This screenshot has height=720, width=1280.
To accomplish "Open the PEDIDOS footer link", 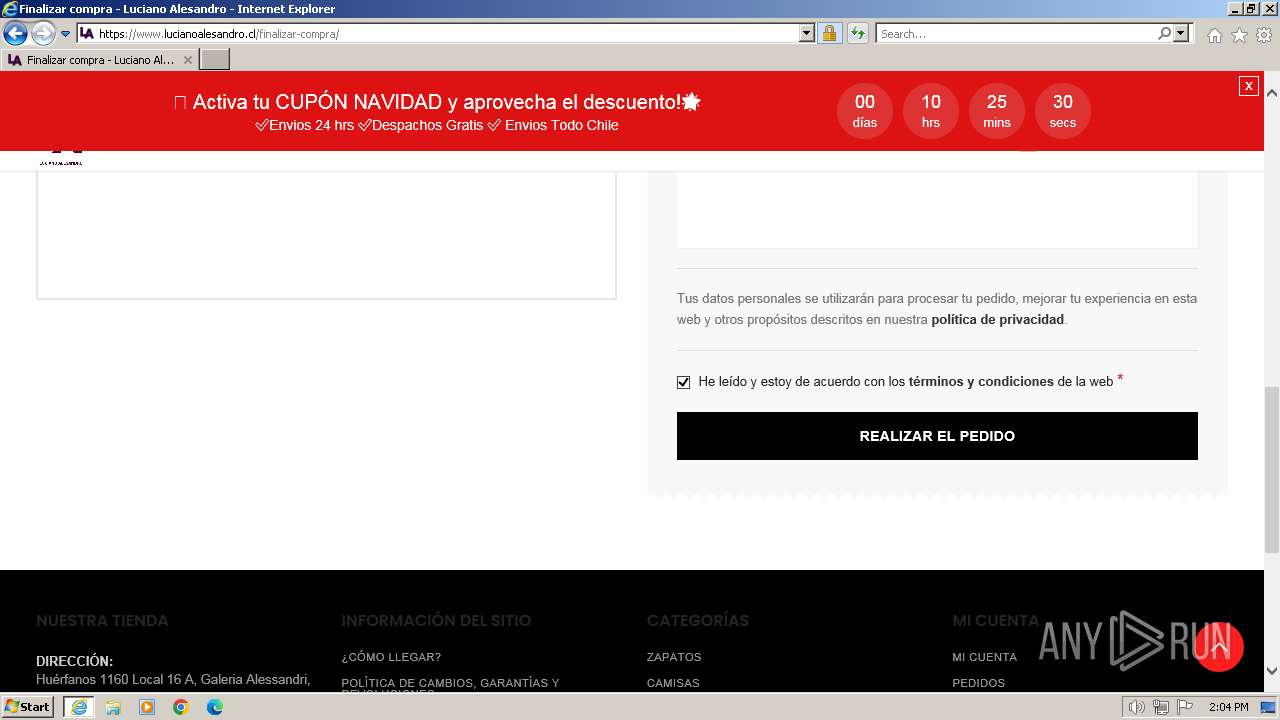I will pos(978,683).
